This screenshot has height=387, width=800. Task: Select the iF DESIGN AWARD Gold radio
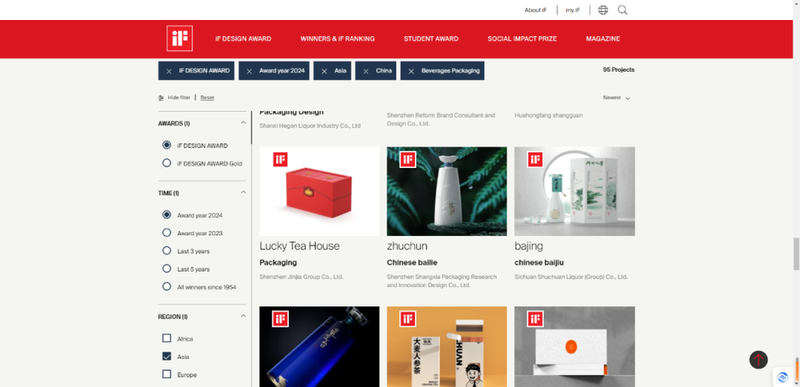pyautogui.click(x=166, y=163)
